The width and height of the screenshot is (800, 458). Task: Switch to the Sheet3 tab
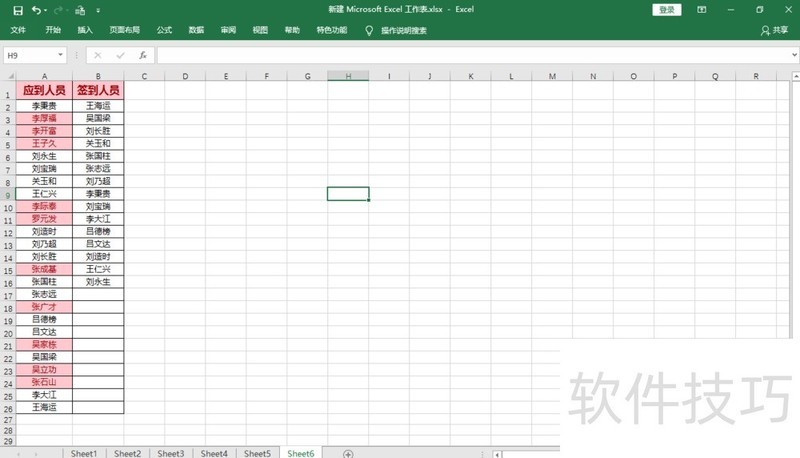[170, 453]
